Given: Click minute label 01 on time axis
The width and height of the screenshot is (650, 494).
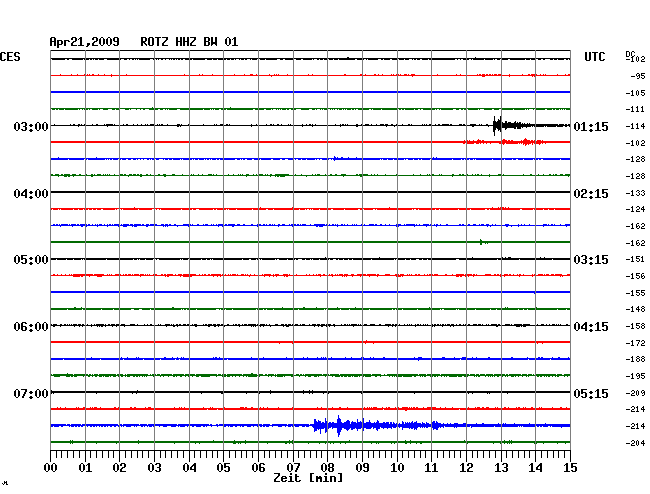Looking at the screenshot, I should click(85, 467).
